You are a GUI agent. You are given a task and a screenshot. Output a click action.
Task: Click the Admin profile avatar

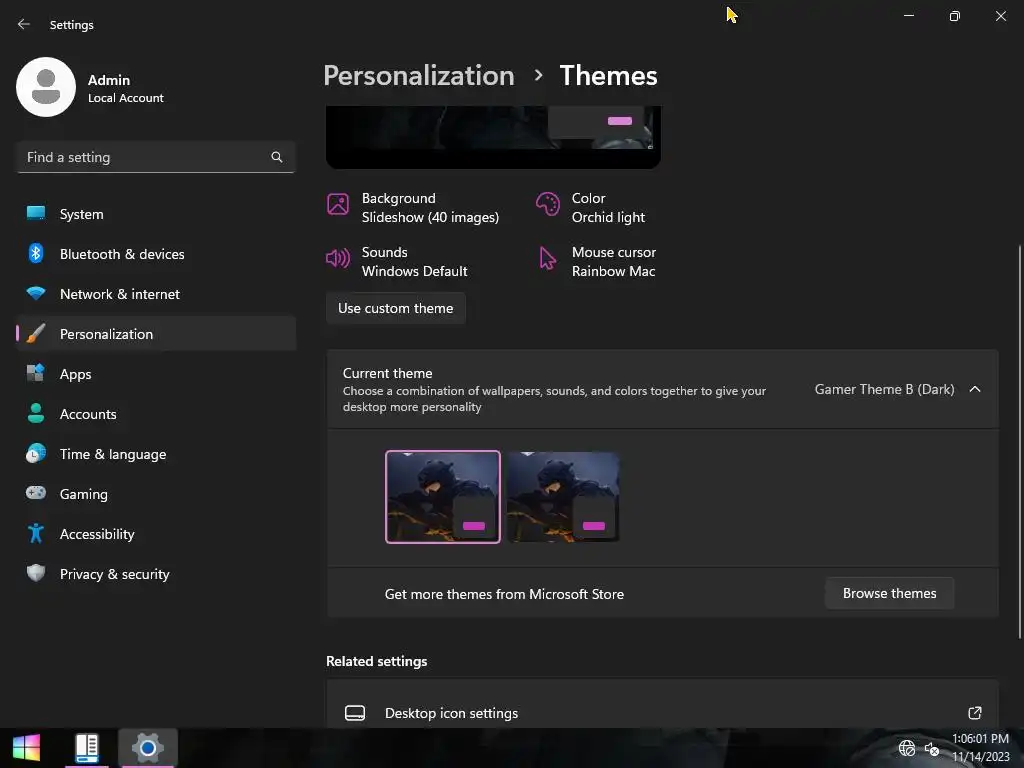[46, 87]
